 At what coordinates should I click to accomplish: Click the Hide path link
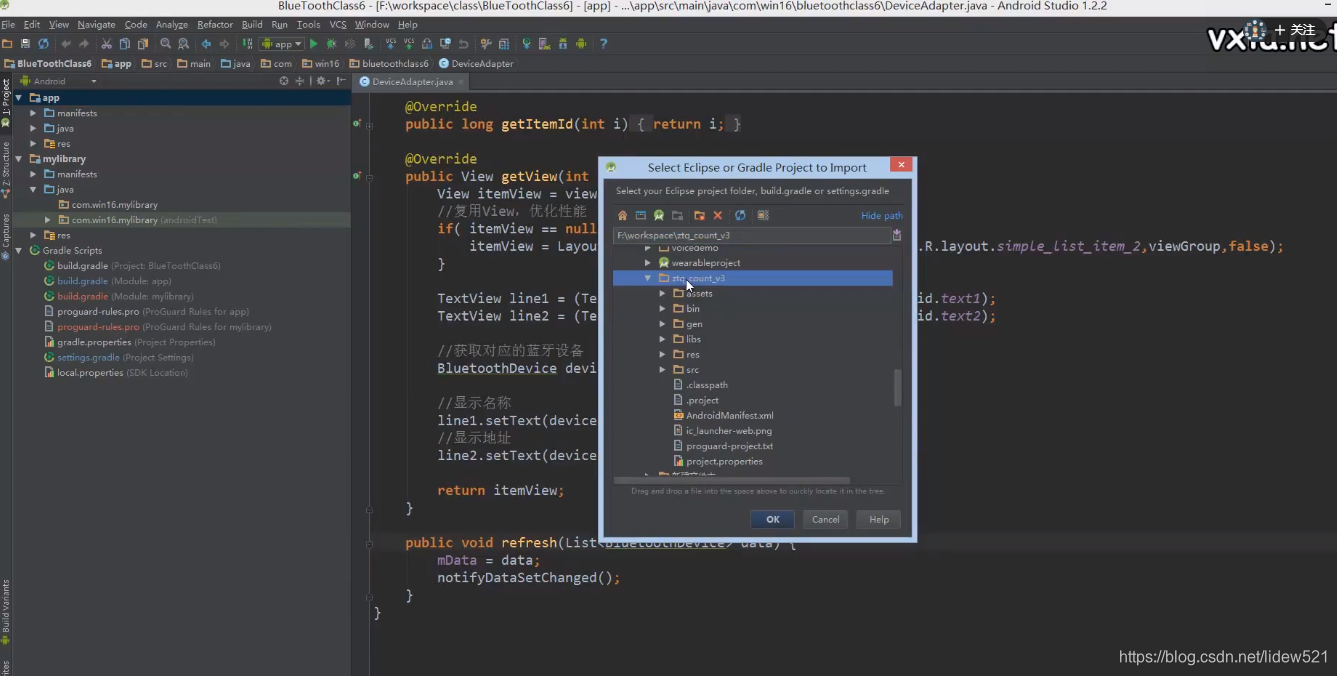point(882,216)
